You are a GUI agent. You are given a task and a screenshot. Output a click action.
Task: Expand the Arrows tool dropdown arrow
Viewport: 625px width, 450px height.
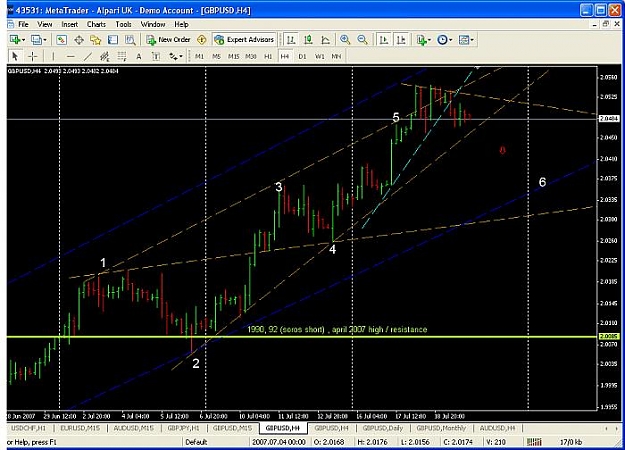tap(181, 56)
